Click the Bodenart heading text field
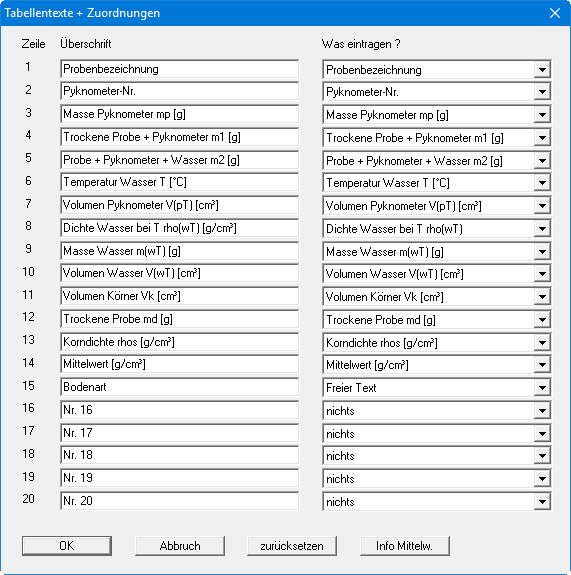This screenshot has width=571, height=575. click(x=179, y=387)
